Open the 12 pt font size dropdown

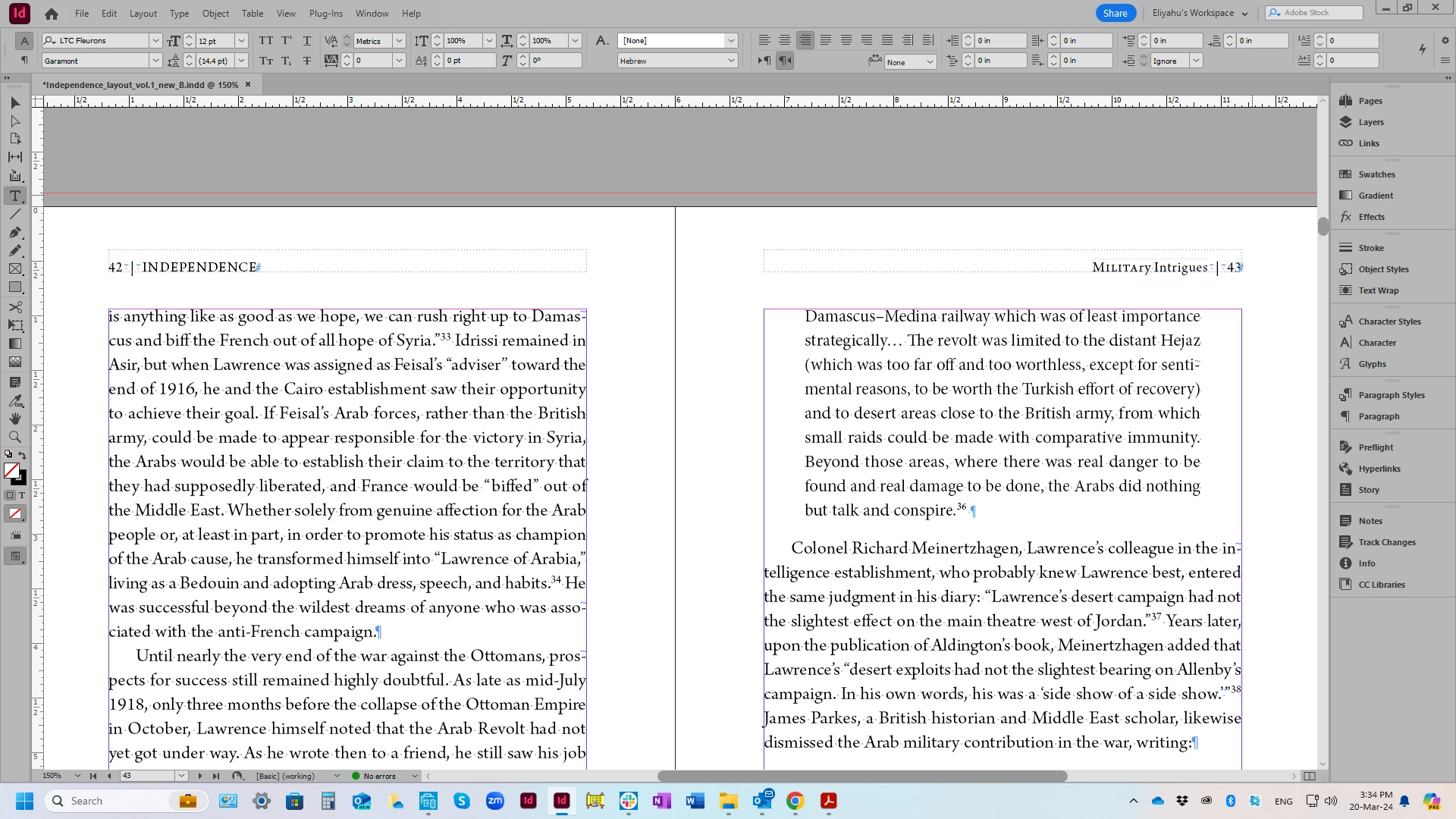tap(241, 41)
